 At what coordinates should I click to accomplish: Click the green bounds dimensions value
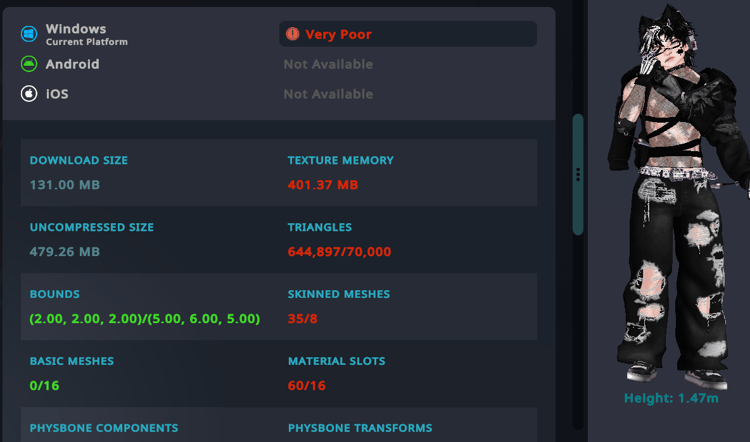pos(145,319)
